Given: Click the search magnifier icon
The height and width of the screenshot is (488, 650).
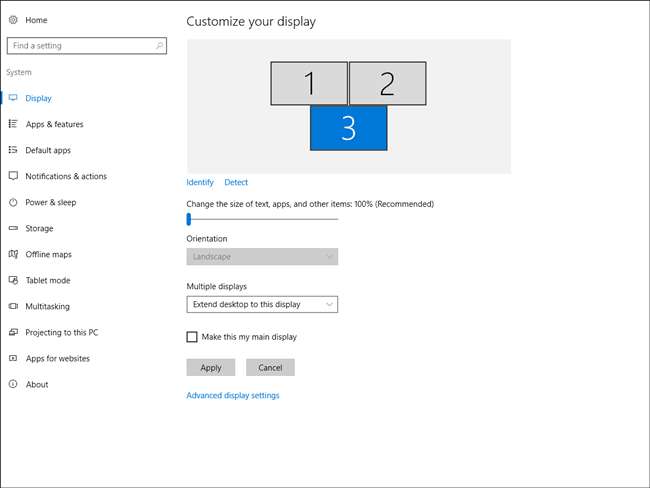Looking at the screenshot, I should pyautogui.click(x=158, y=46).
